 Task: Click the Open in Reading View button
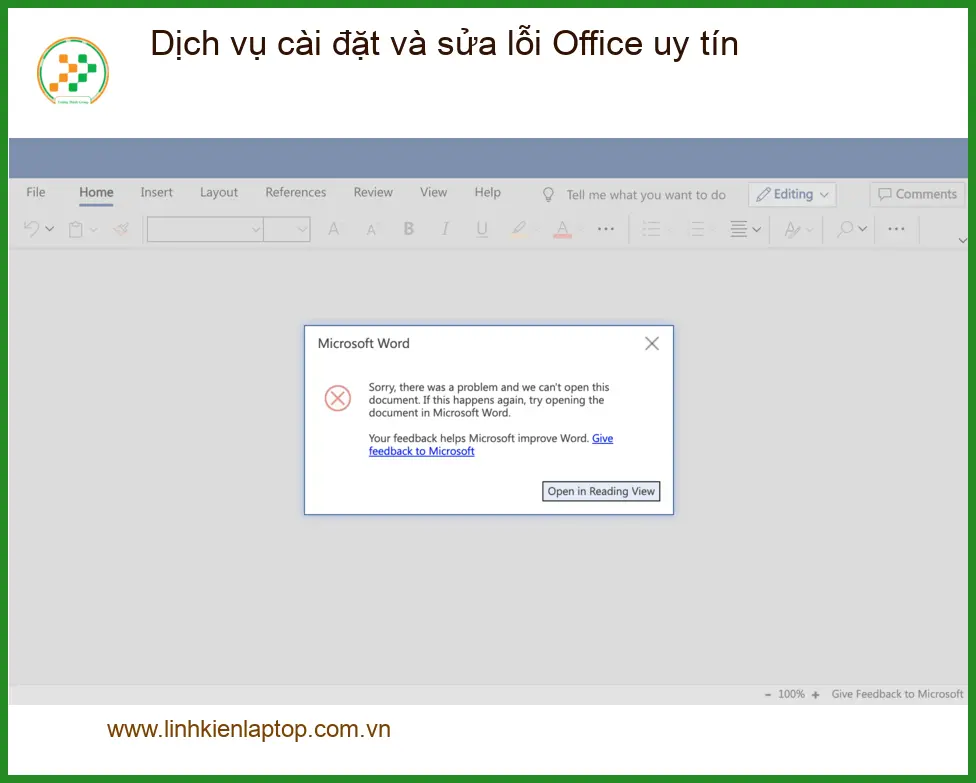601,491
